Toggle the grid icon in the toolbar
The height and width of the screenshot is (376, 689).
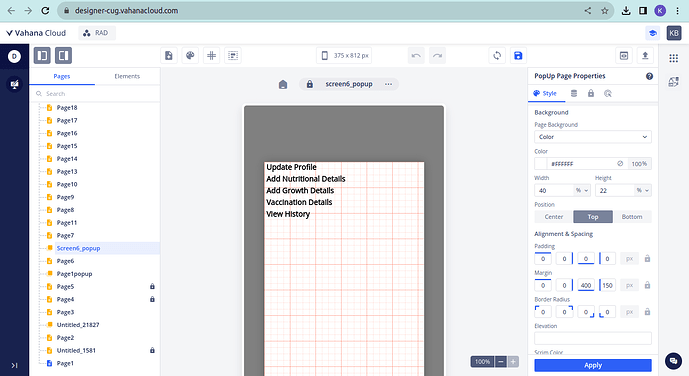[212, 55]
